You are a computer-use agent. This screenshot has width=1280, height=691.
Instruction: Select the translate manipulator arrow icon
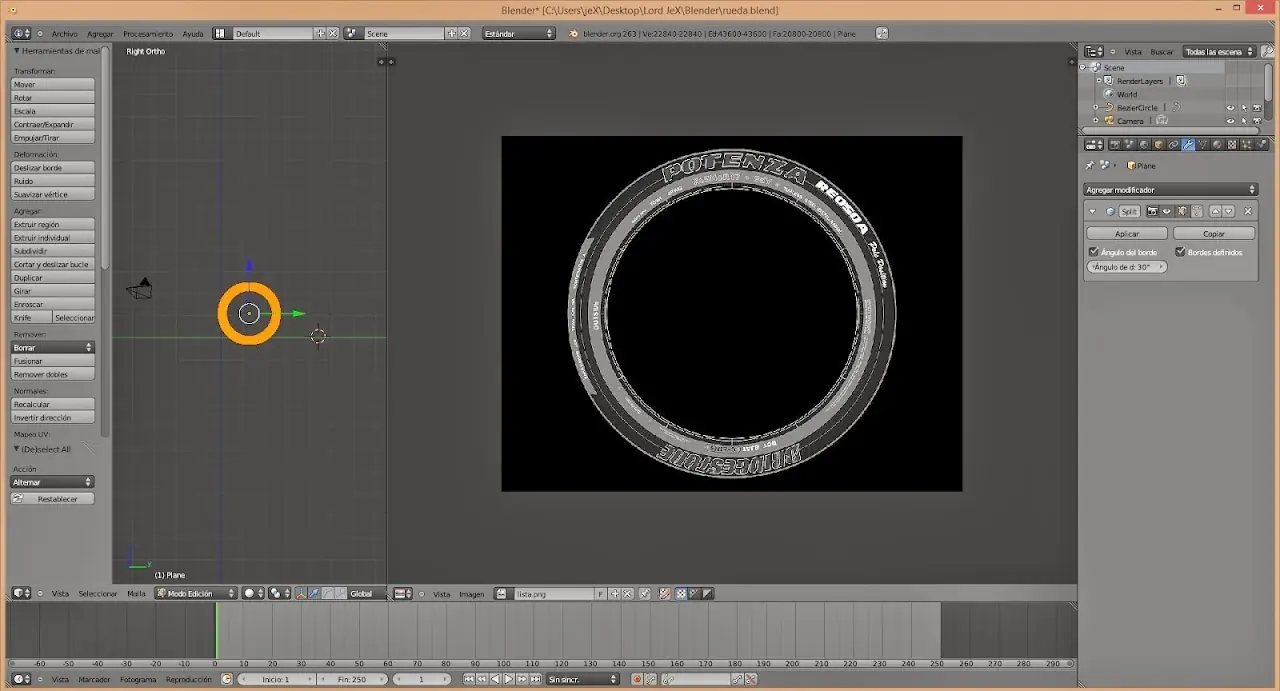pos(314,593)
